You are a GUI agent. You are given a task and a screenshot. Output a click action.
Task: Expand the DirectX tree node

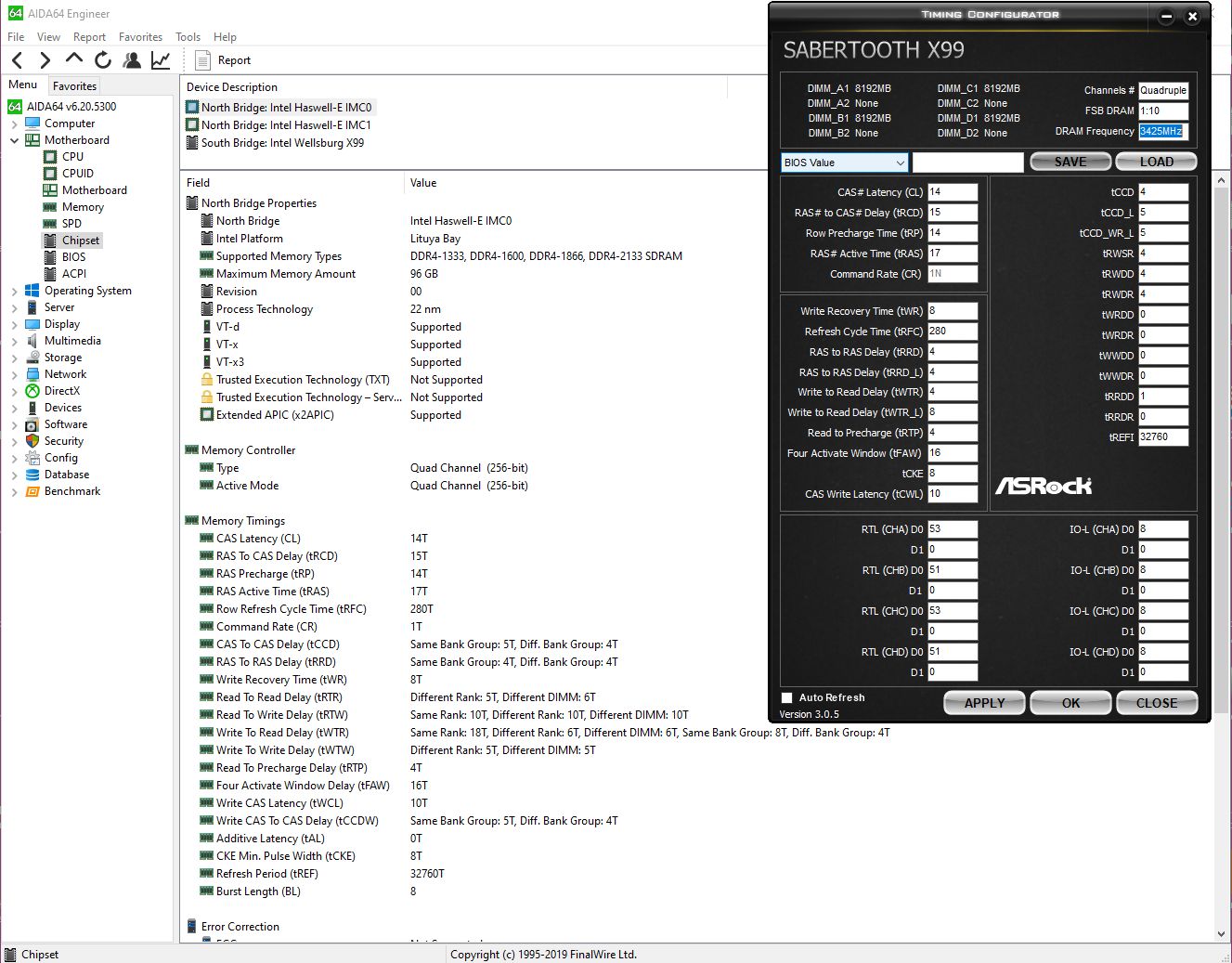[15, 391]
